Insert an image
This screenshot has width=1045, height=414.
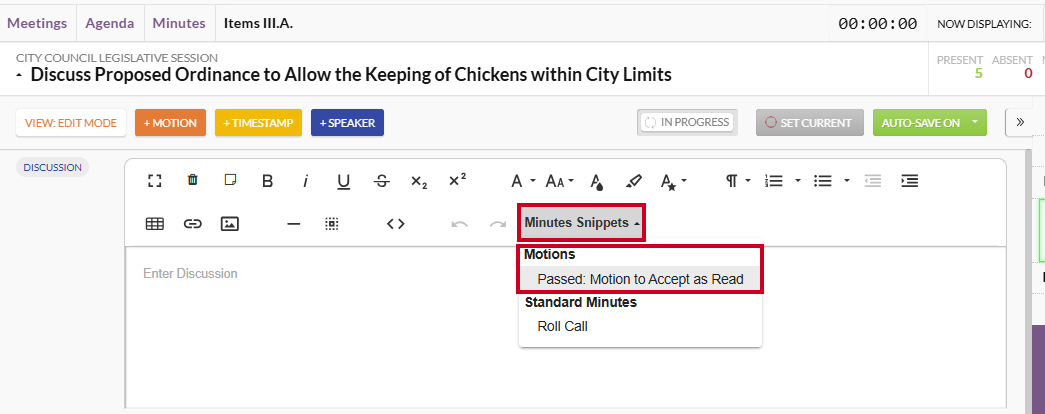click(230, 224)
